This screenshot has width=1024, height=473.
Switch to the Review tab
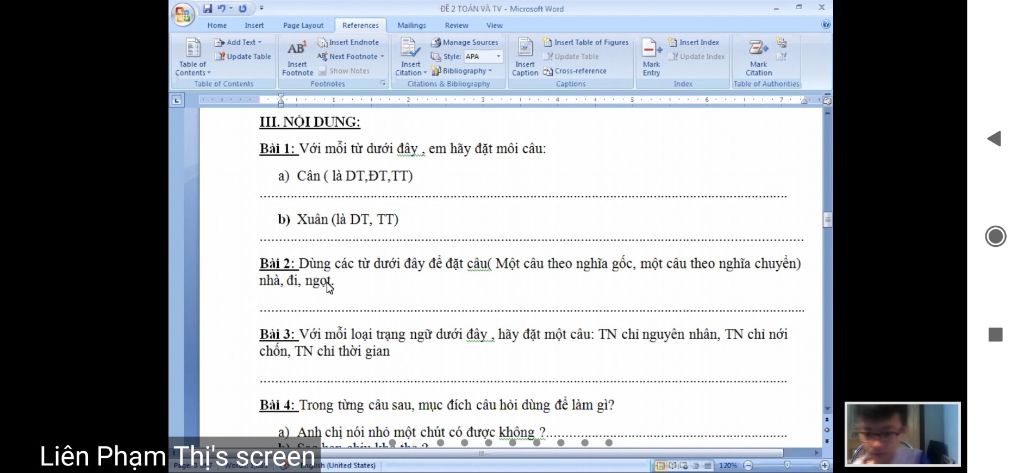point(456,25)
